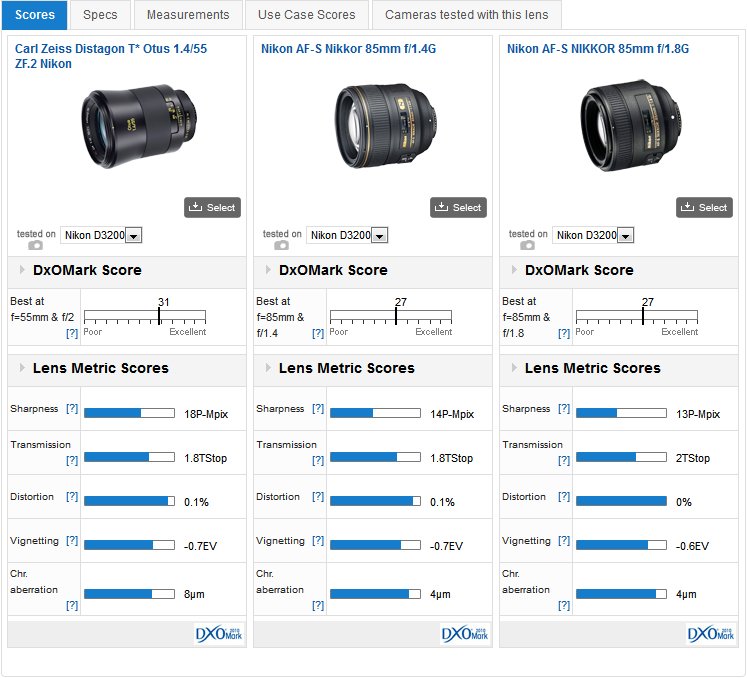Viewport: 747px width, 678px height.
Task: Click Select button under Nikkor 85mm f/1.4G
Action: 458,207
